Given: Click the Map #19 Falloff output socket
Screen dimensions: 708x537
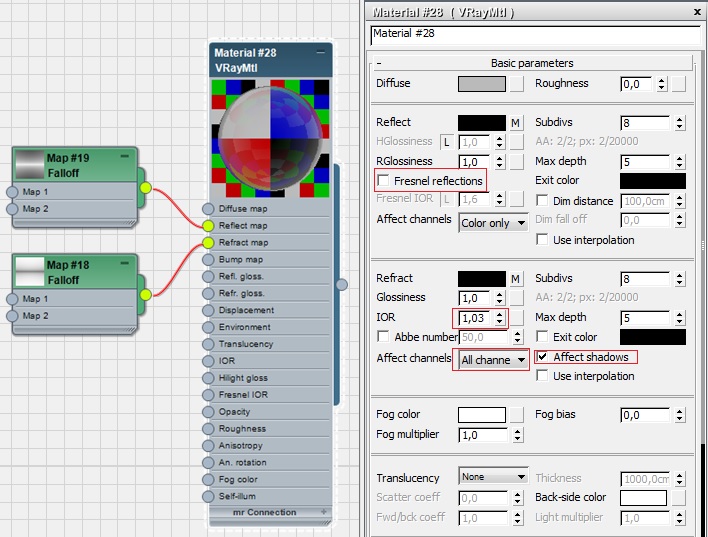Looking at the screenshot, I should (x=145, y=188).
